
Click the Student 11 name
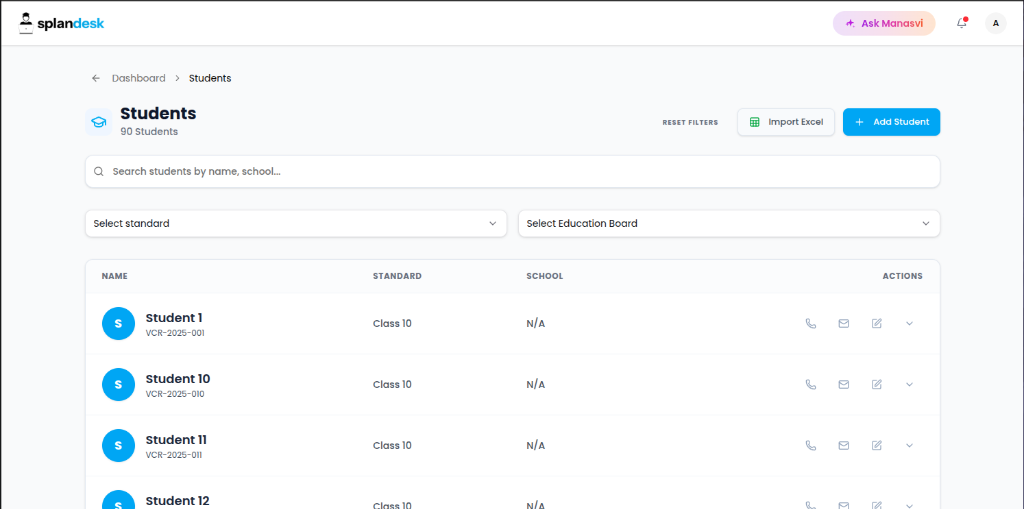[x=176, y=440]
